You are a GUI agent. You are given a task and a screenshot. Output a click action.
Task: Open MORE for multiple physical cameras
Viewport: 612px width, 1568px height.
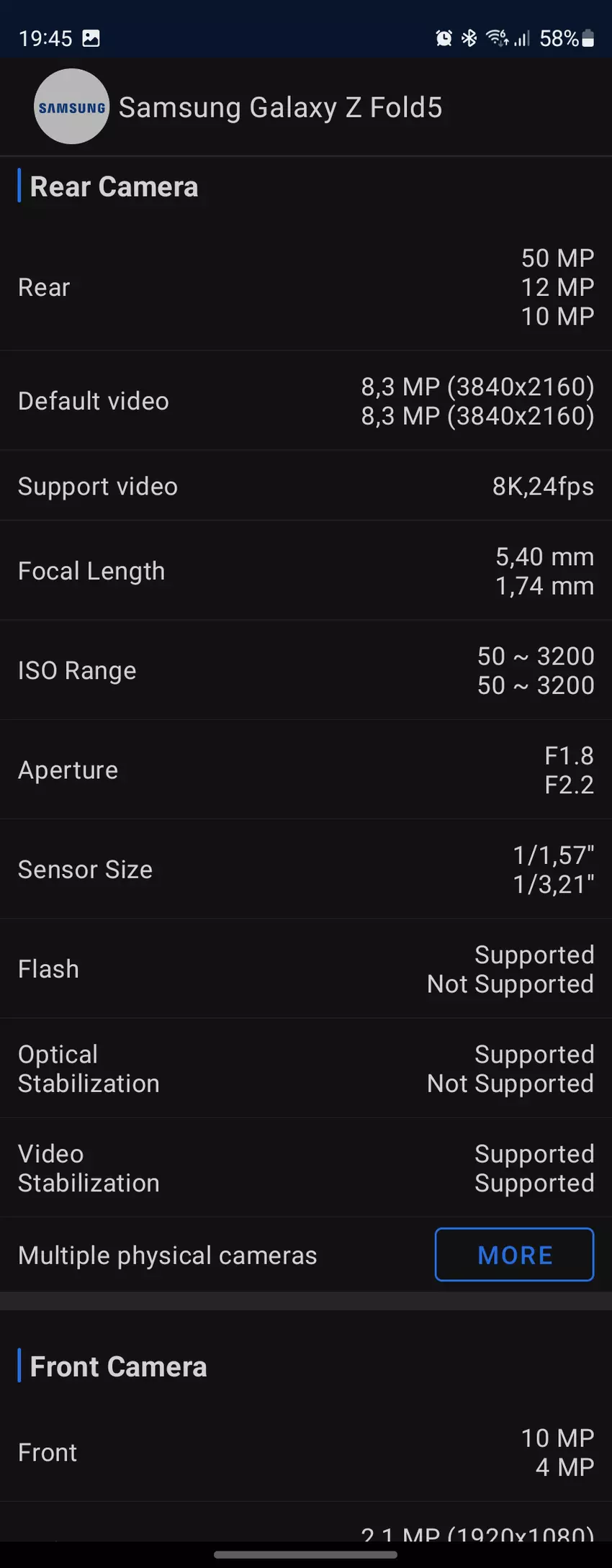[514, 1255]
